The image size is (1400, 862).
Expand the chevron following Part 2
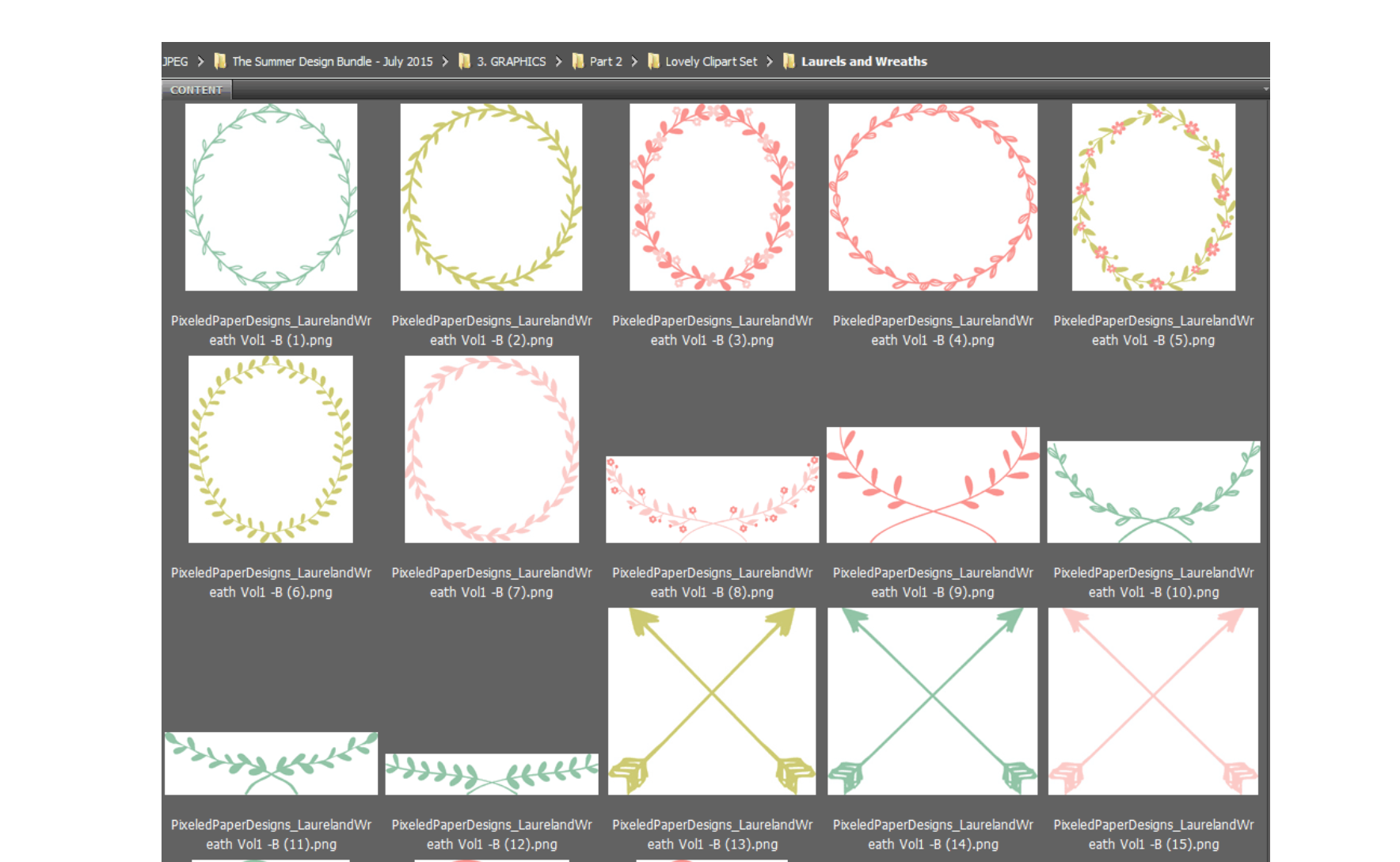click(x=634, y=61)
